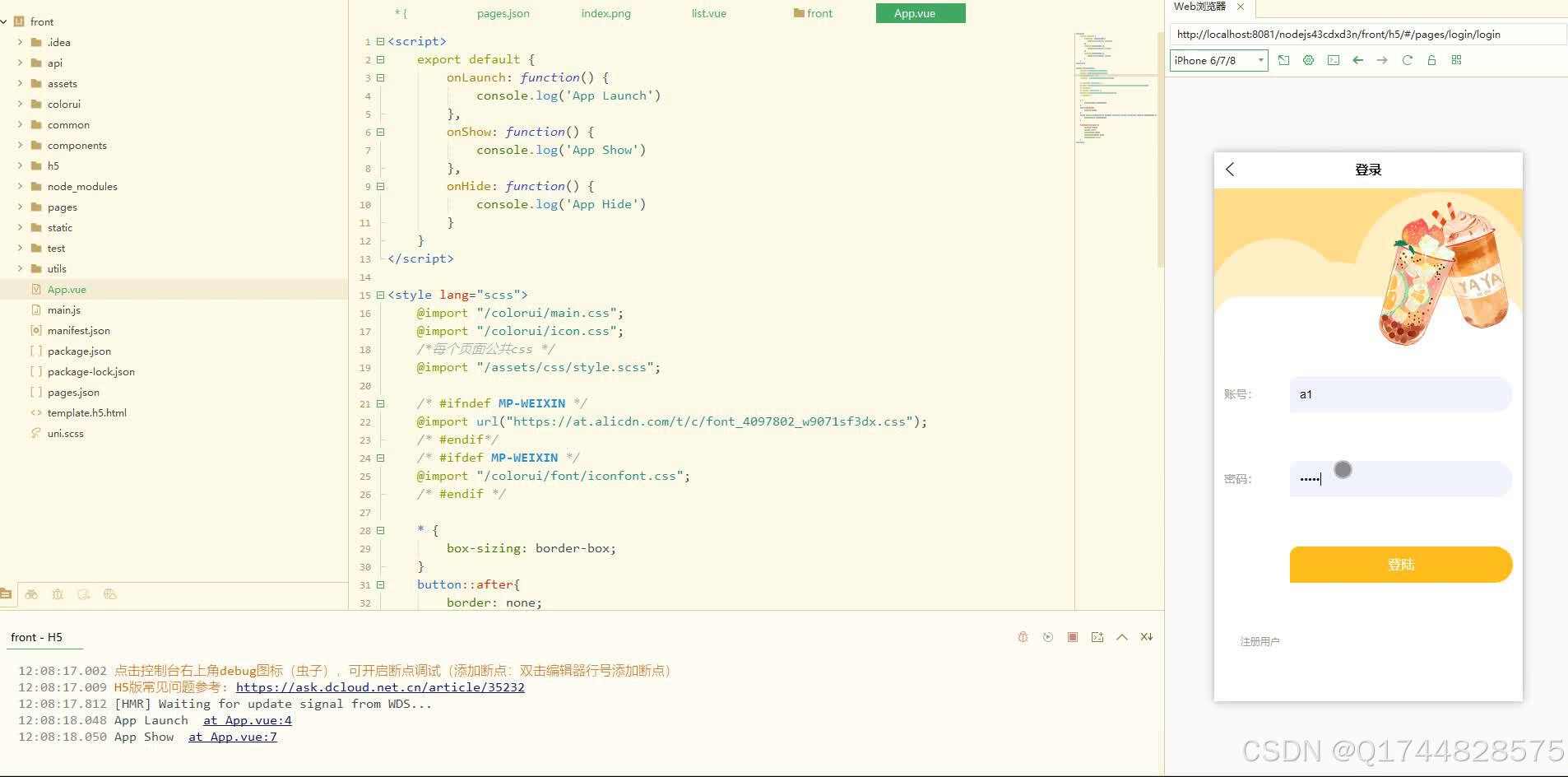Fold the selector block at line 28

click(x=380, y=530)
